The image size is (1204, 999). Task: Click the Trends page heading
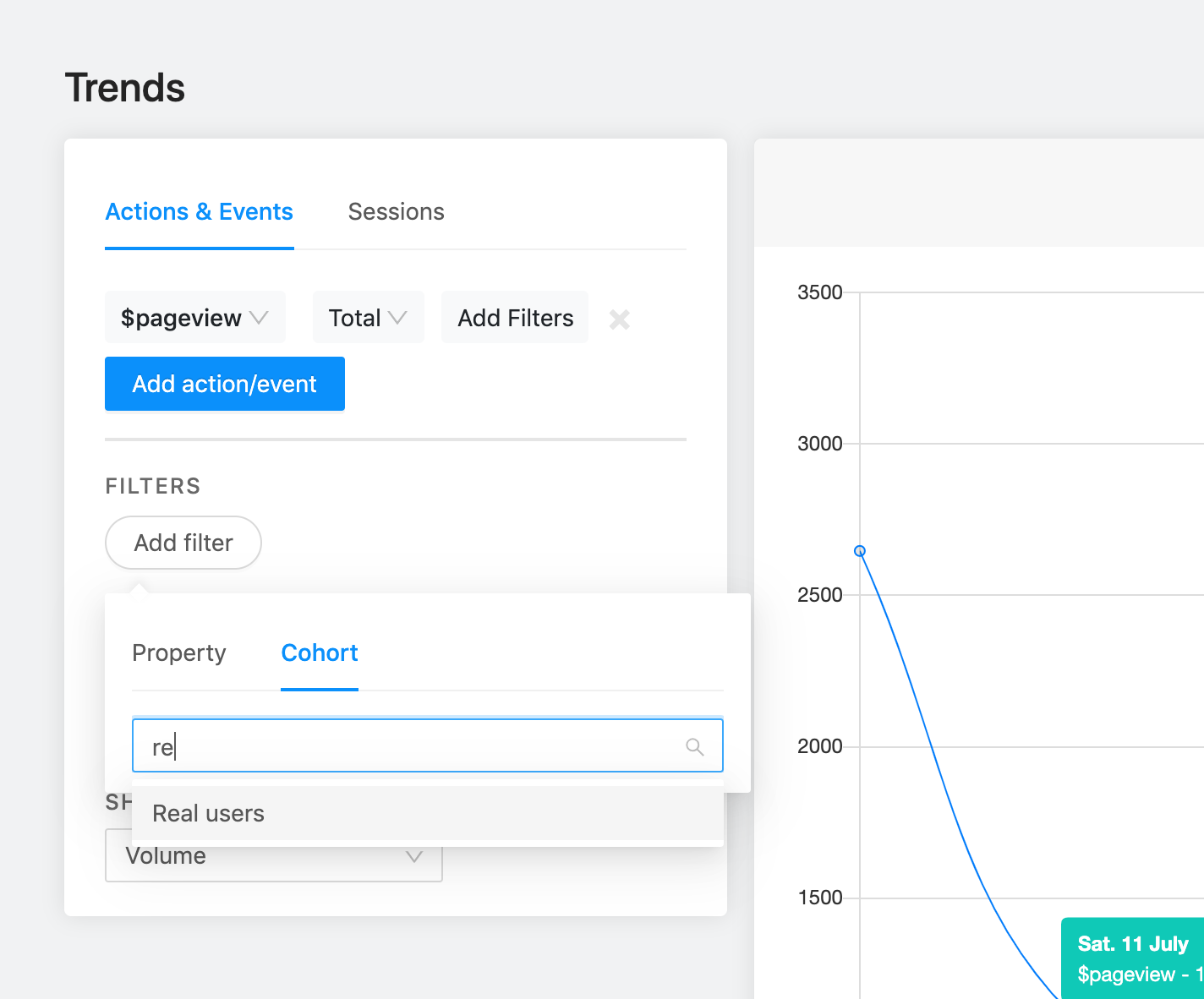coord(125,88)
